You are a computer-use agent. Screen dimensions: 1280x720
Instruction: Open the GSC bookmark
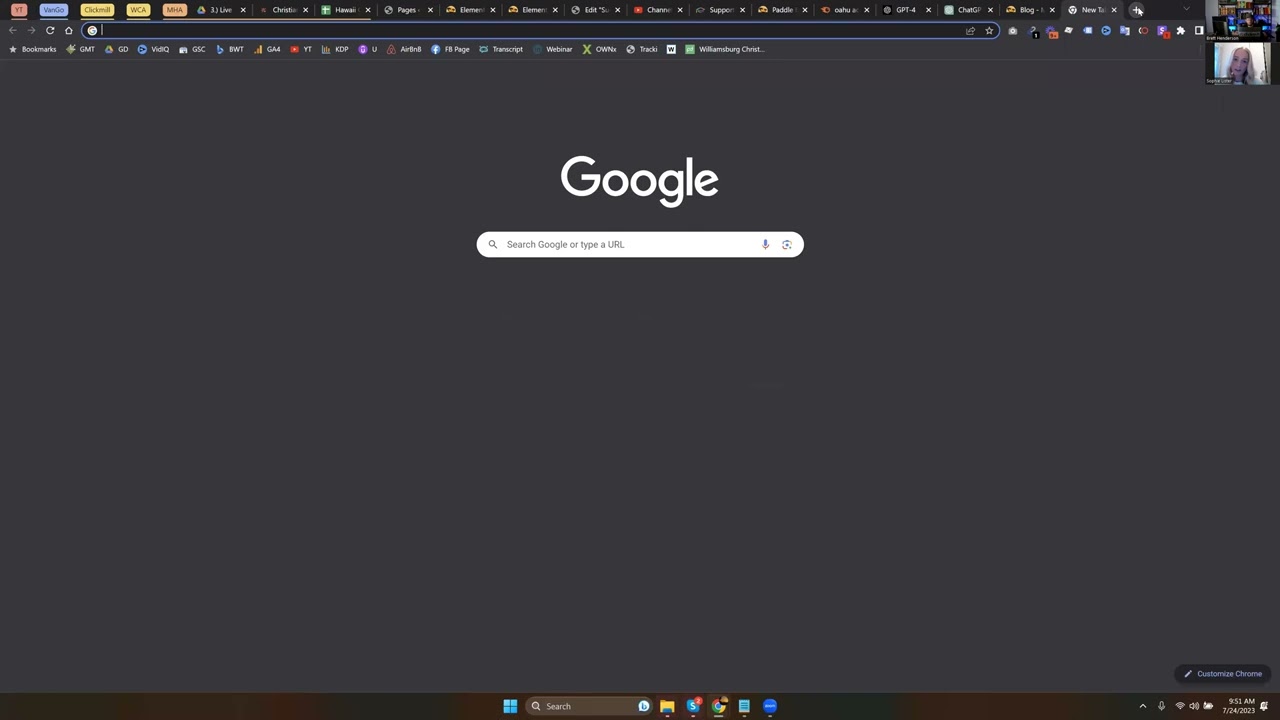(192, 49)
